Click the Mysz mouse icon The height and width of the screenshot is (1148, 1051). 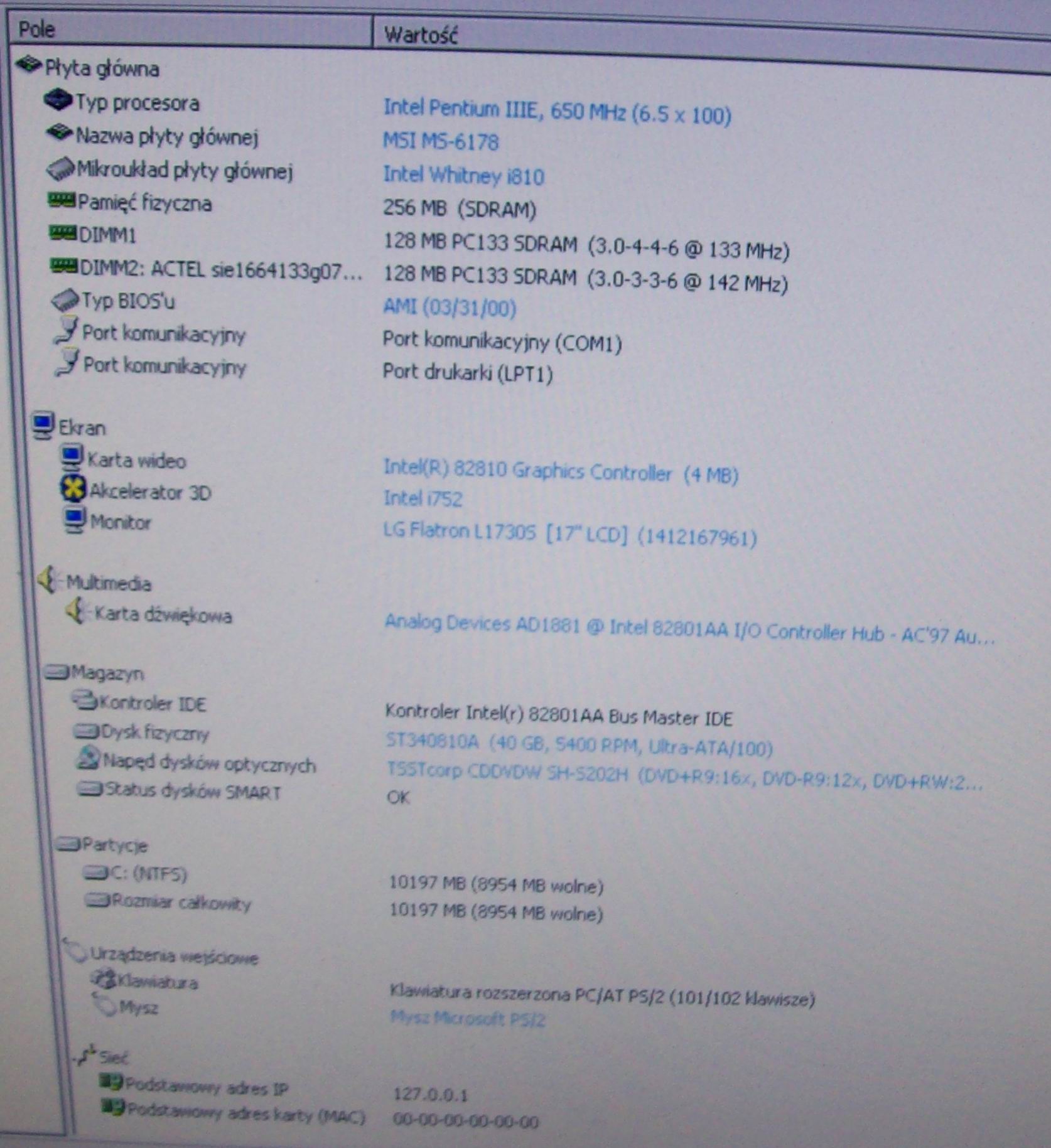click(x=105, y=1004)
